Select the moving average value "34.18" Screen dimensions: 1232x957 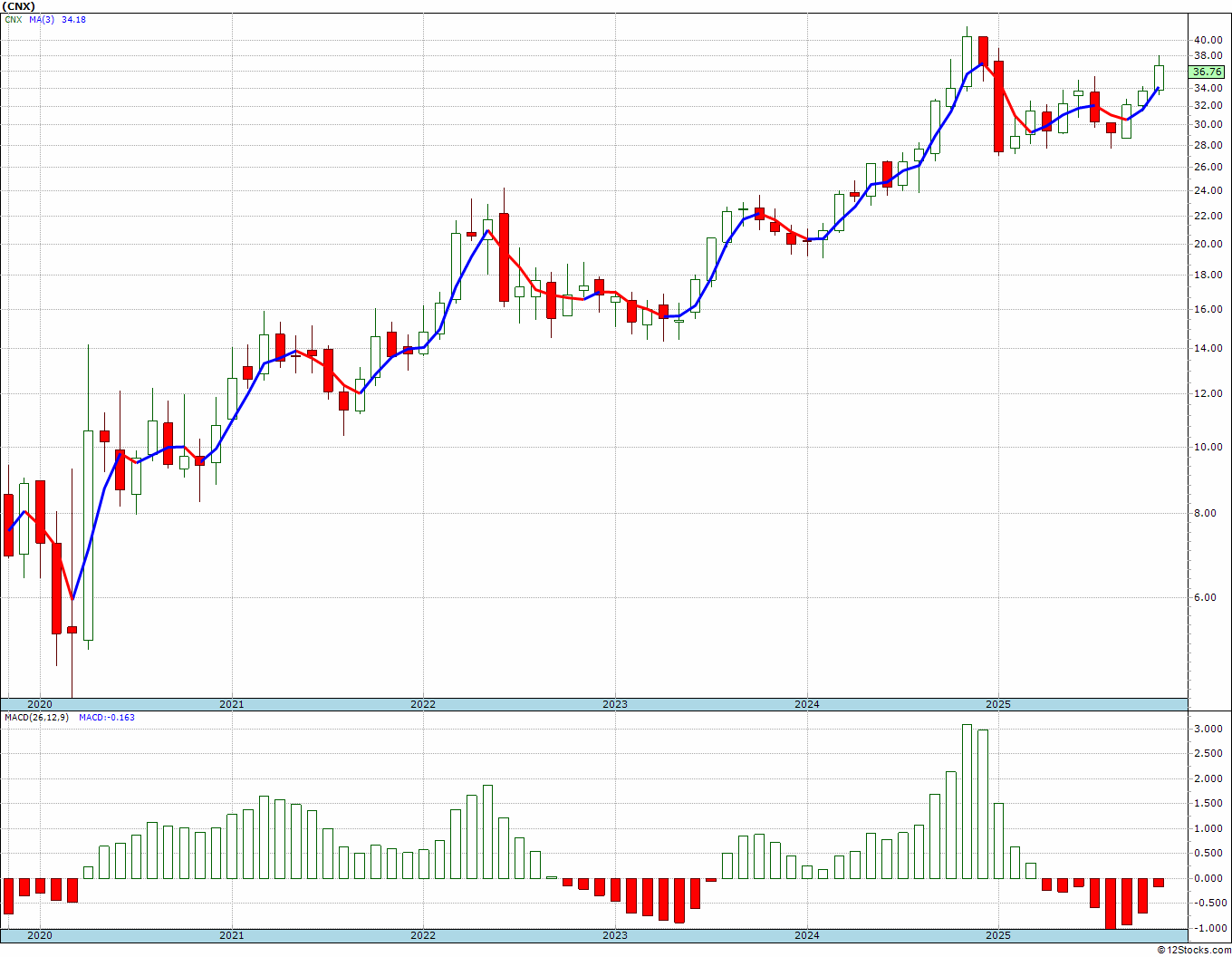(x=73, y=19)
